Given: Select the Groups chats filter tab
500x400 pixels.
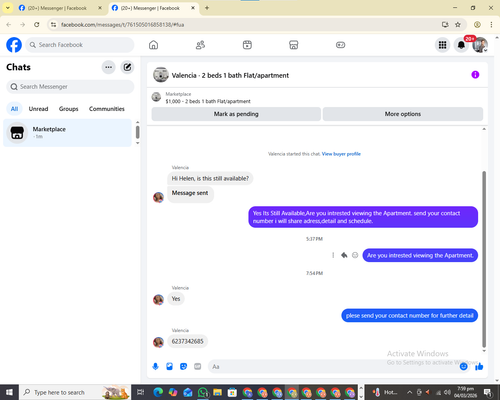Looking at the screenshot, I should pyautogui.click(x=68, y=109).
